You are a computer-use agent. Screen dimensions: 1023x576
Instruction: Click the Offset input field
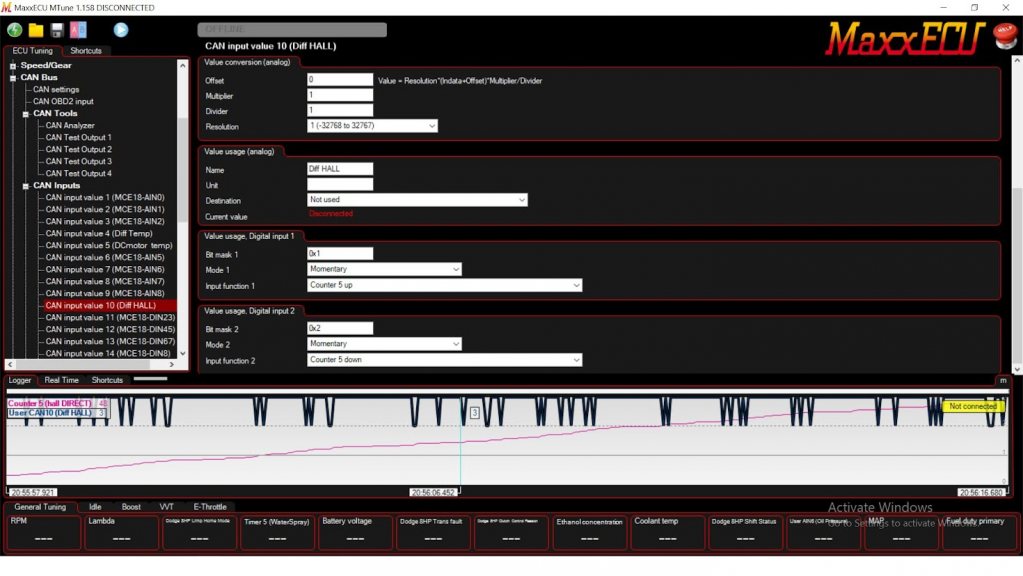340,80
